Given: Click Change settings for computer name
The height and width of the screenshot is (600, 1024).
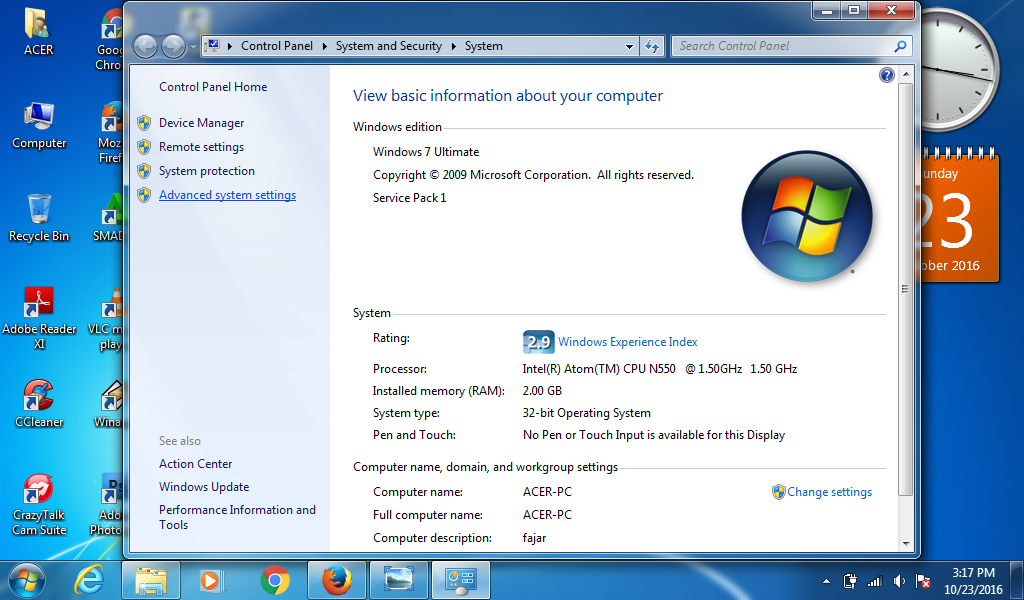Looking at the screenshot, I should pyautogui.click(x=829, y=492).
